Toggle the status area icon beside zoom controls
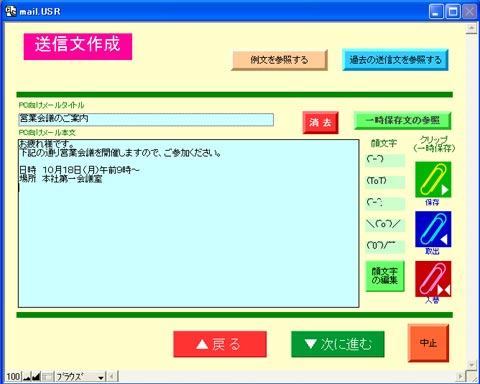This screenshot has height=384, width=480. coord(47,377)
